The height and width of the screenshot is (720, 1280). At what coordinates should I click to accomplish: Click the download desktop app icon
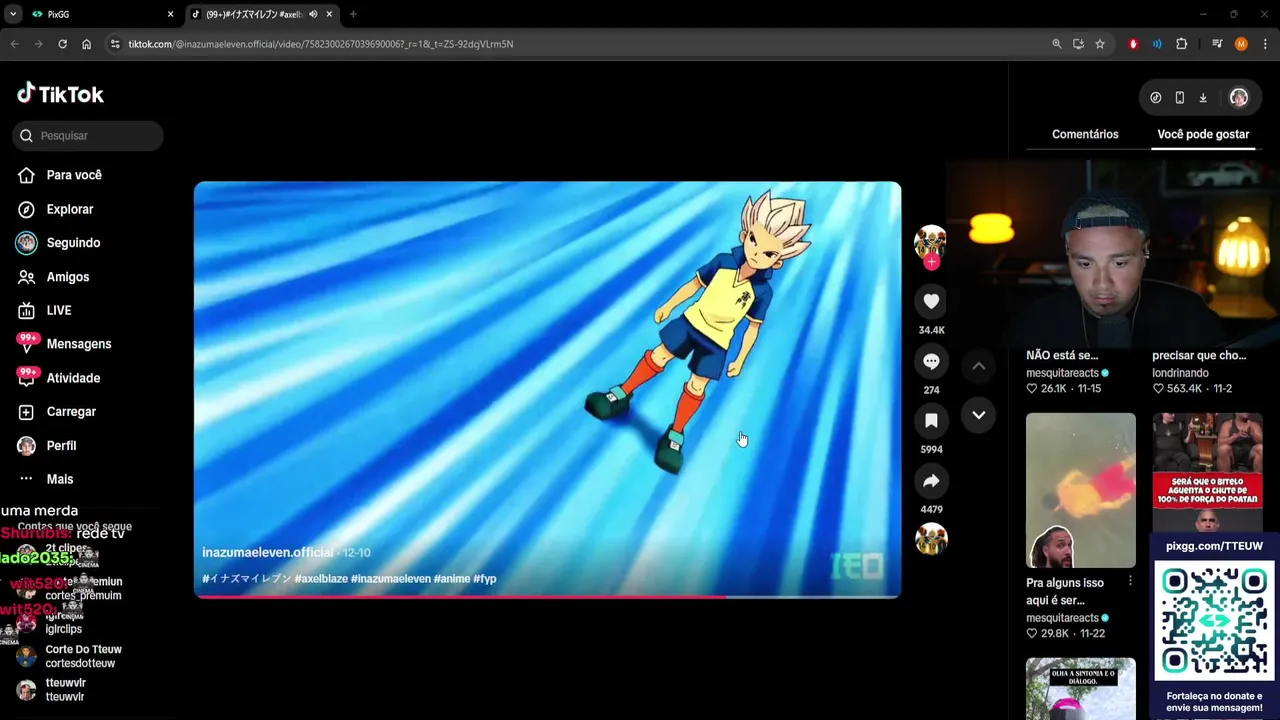pos(1203,98)
